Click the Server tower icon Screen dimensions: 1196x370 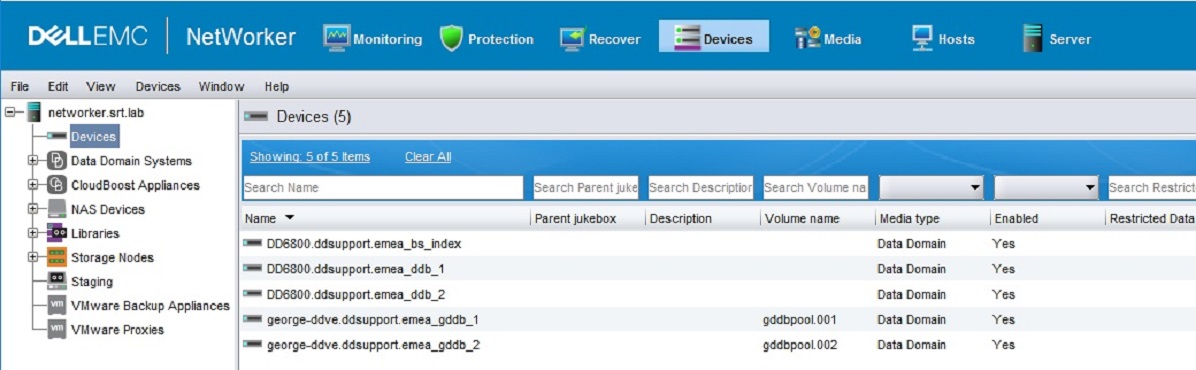click(1033, 38)
